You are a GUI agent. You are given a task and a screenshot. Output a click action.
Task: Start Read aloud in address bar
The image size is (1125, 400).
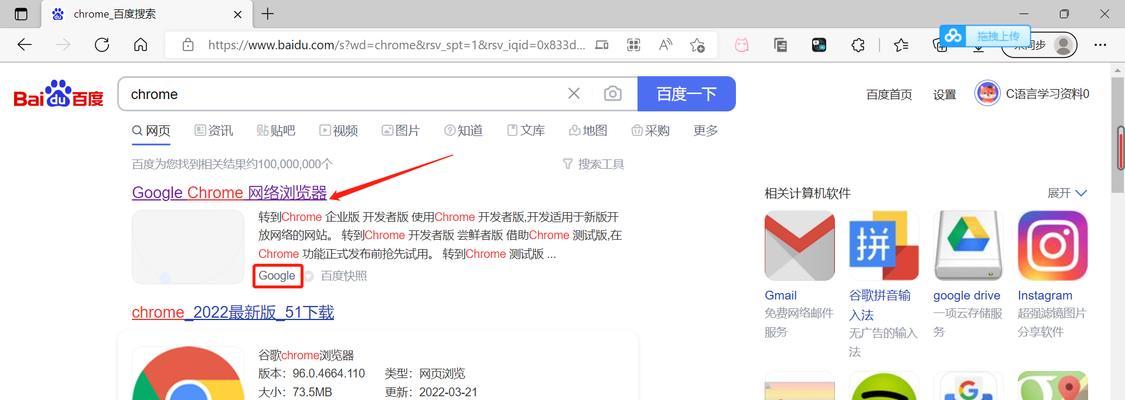tap(665, 45)
